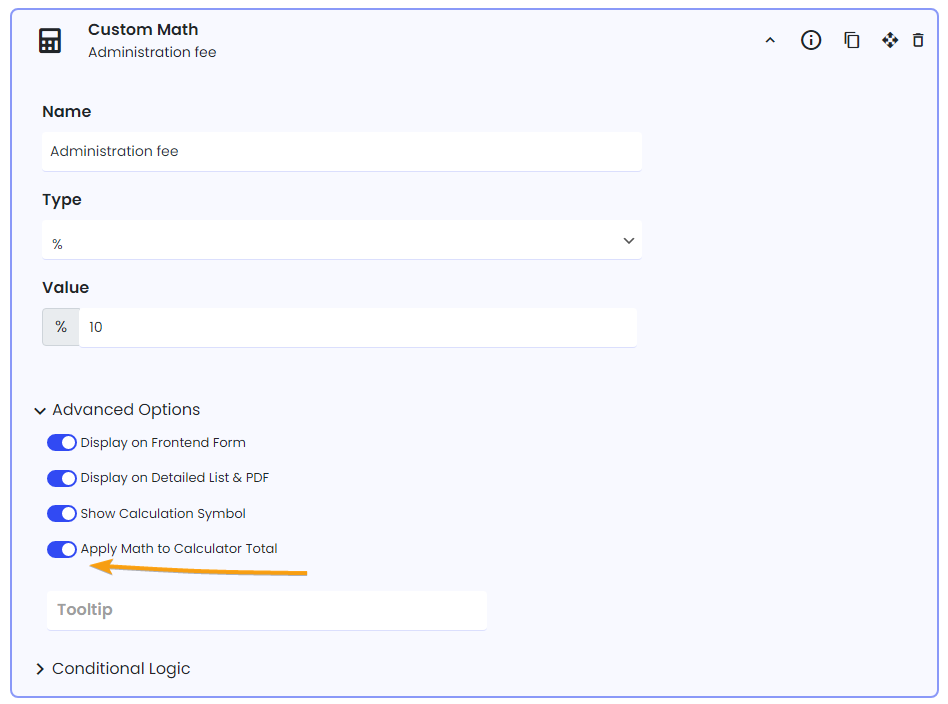Delete the element with the trash icon

918,41
